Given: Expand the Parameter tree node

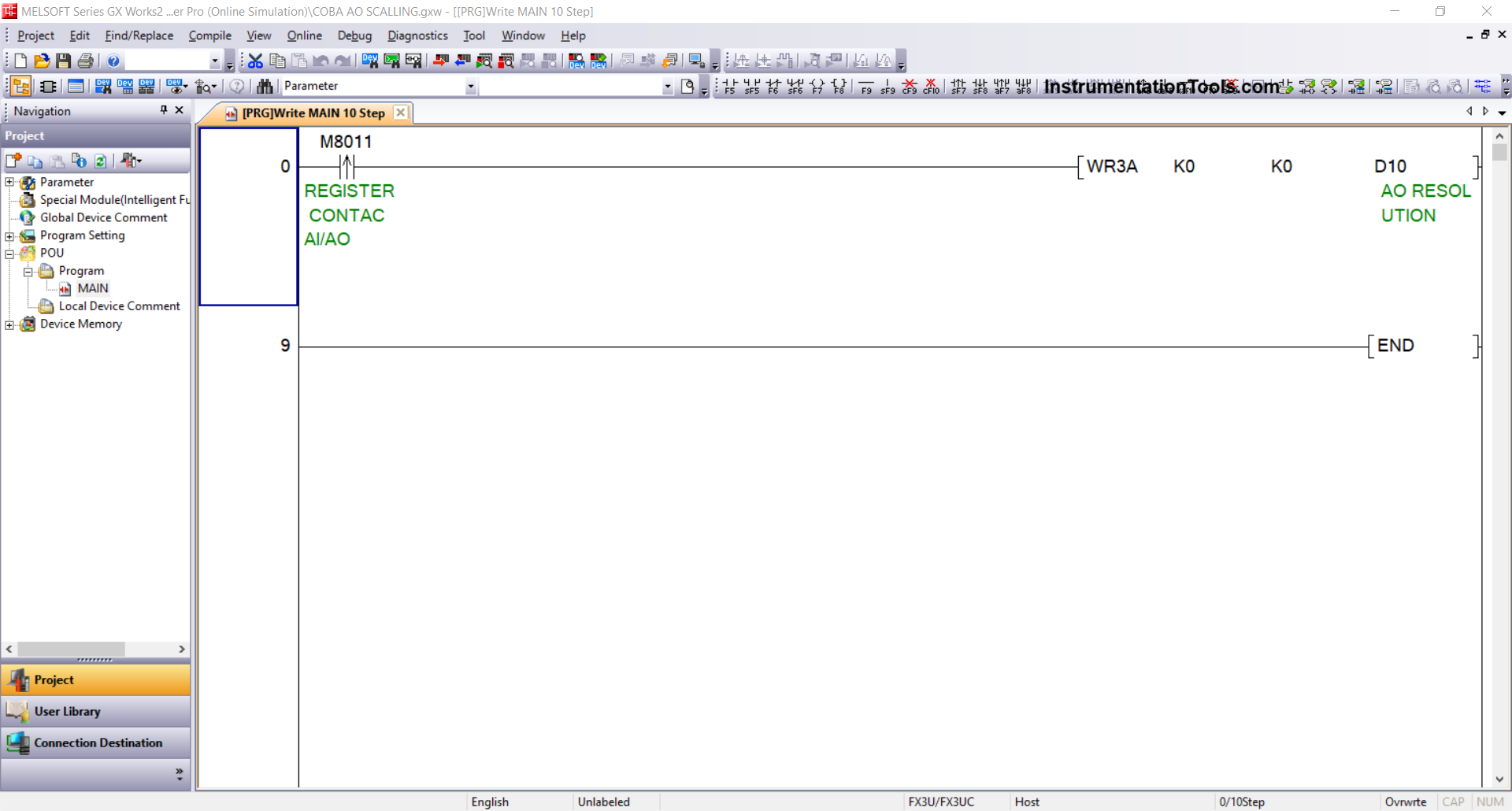Looking at the screenshot, I should [x=9, y=182].
